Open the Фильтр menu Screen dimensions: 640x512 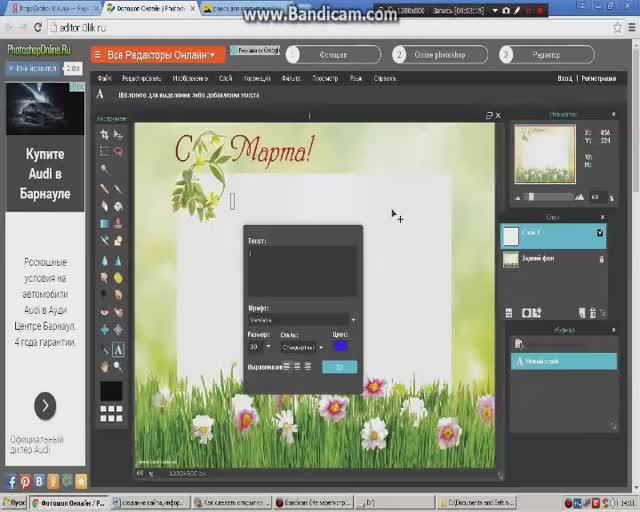coord(291,78)
